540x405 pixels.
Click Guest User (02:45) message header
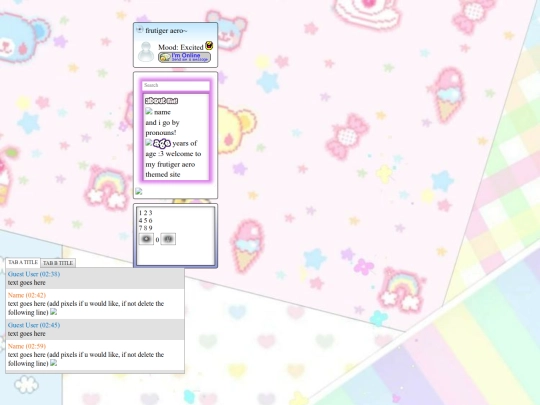34,325
